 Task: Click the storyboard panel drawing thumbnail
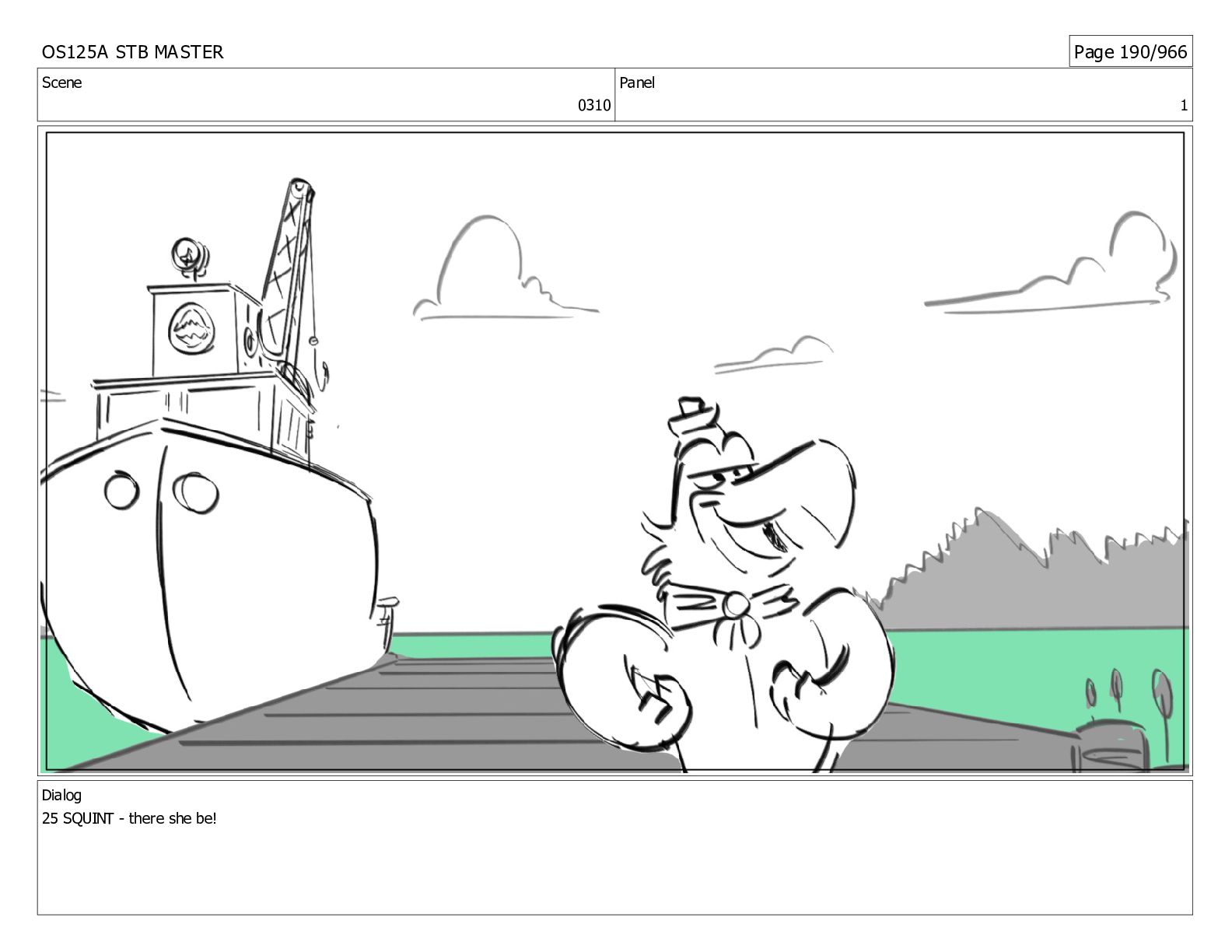(x=615, y=451)
